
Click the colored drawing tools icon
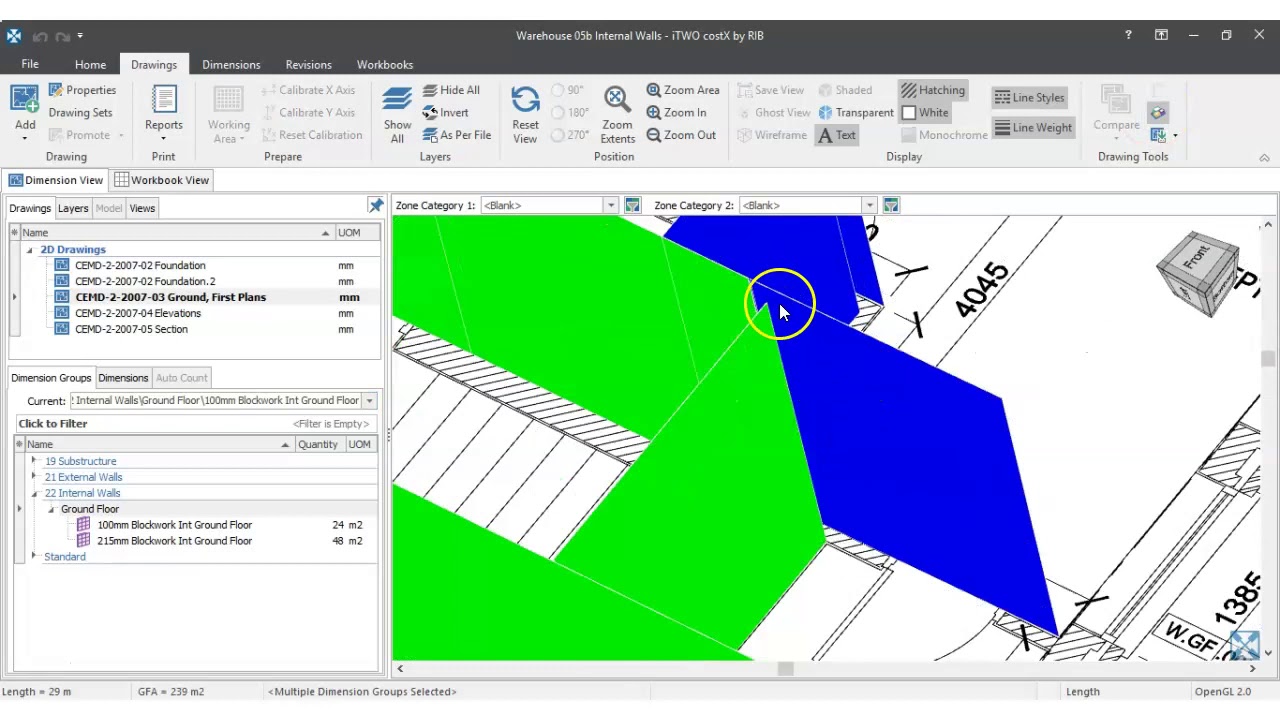coord(1158,113)
